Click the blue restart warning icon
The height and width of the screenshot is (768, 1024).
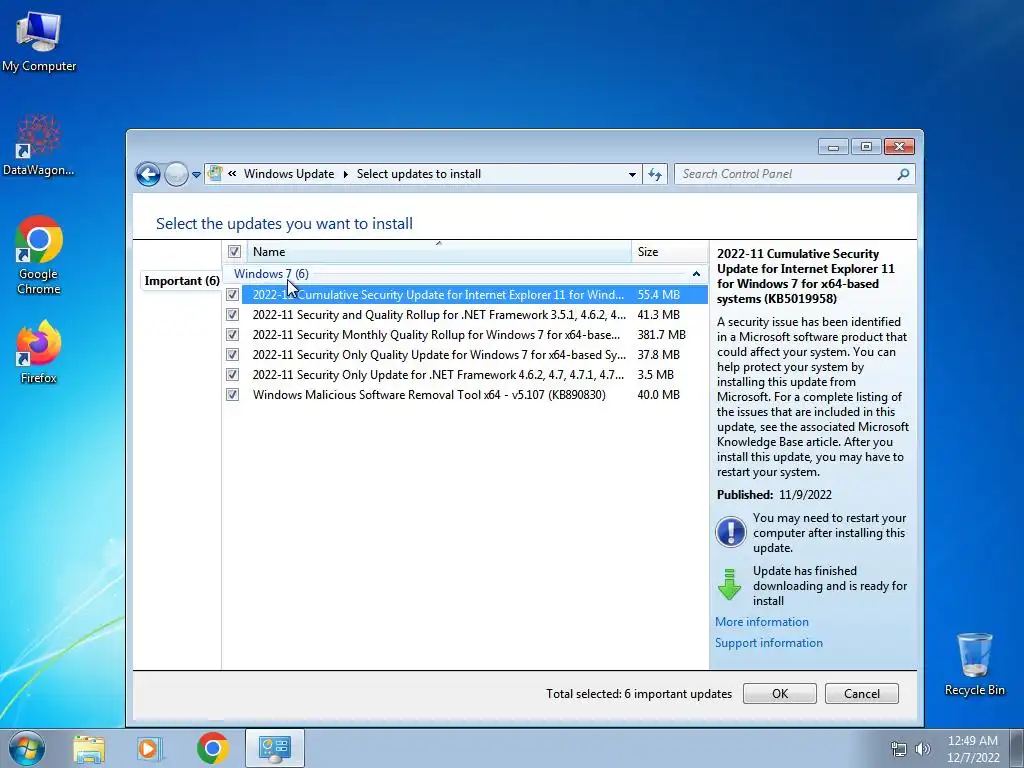(731, 532)
